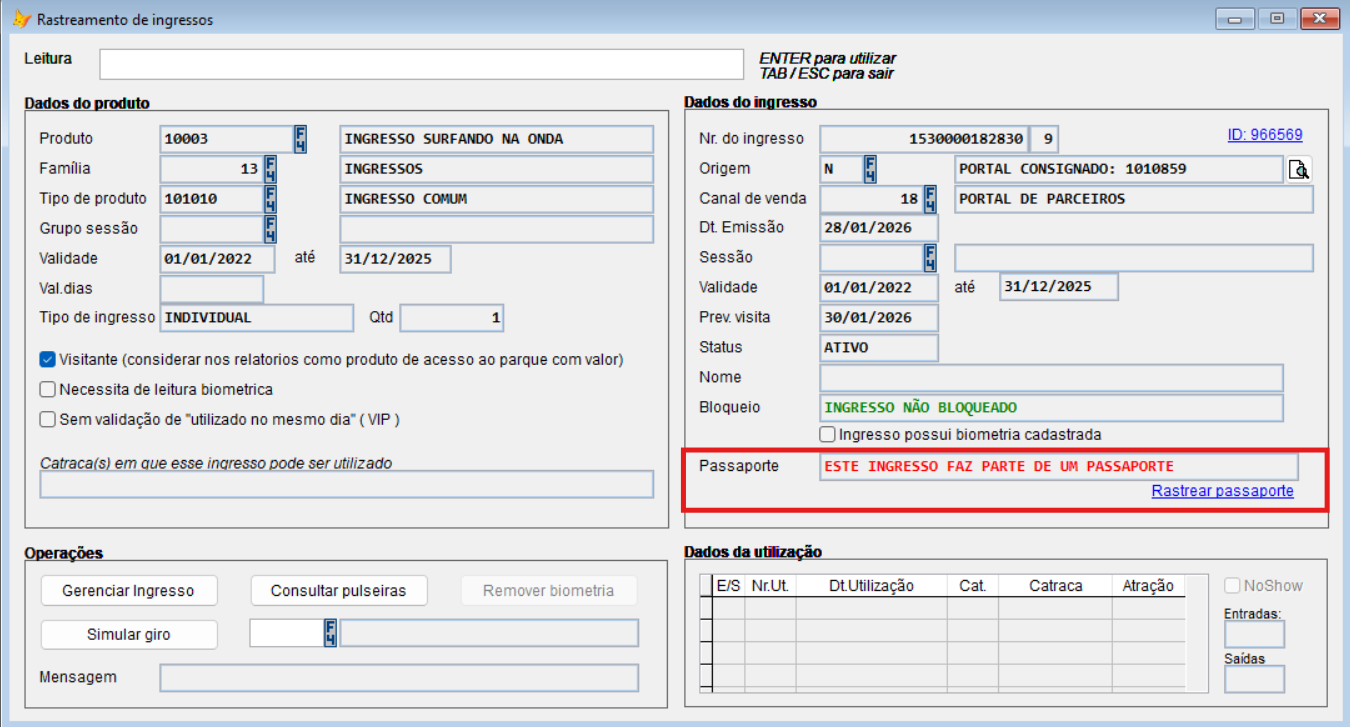Open the F4 lookup next to Família
Viewport: 1350px width, 727px height.
click(x=270, y=169)
